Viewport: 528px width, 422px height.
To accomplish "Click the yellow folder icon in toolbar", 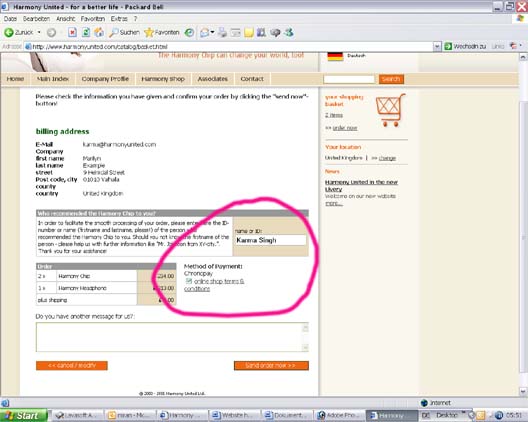I will pos(249,32).
